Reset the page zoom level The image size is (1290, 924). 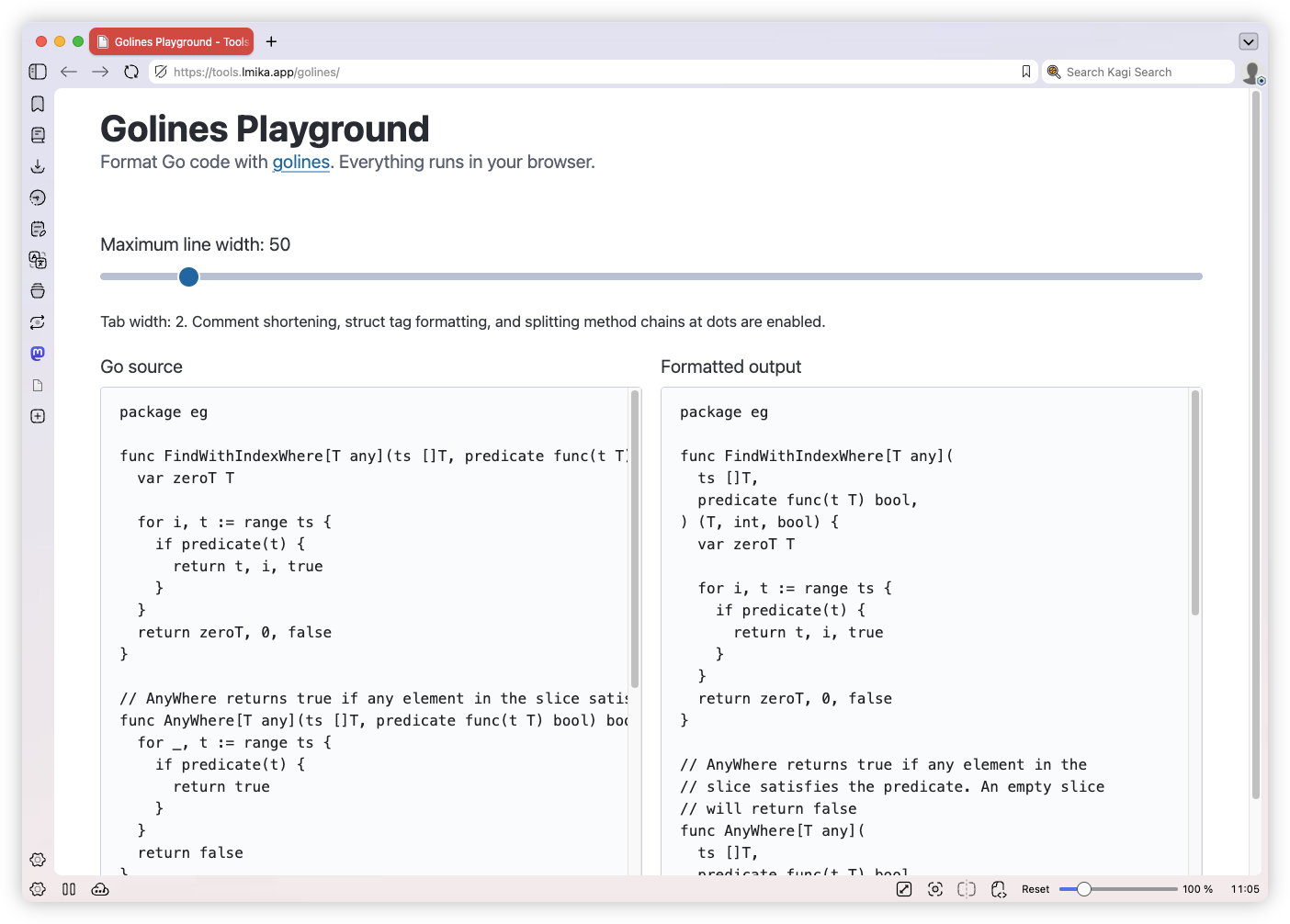click(1035, 889)
